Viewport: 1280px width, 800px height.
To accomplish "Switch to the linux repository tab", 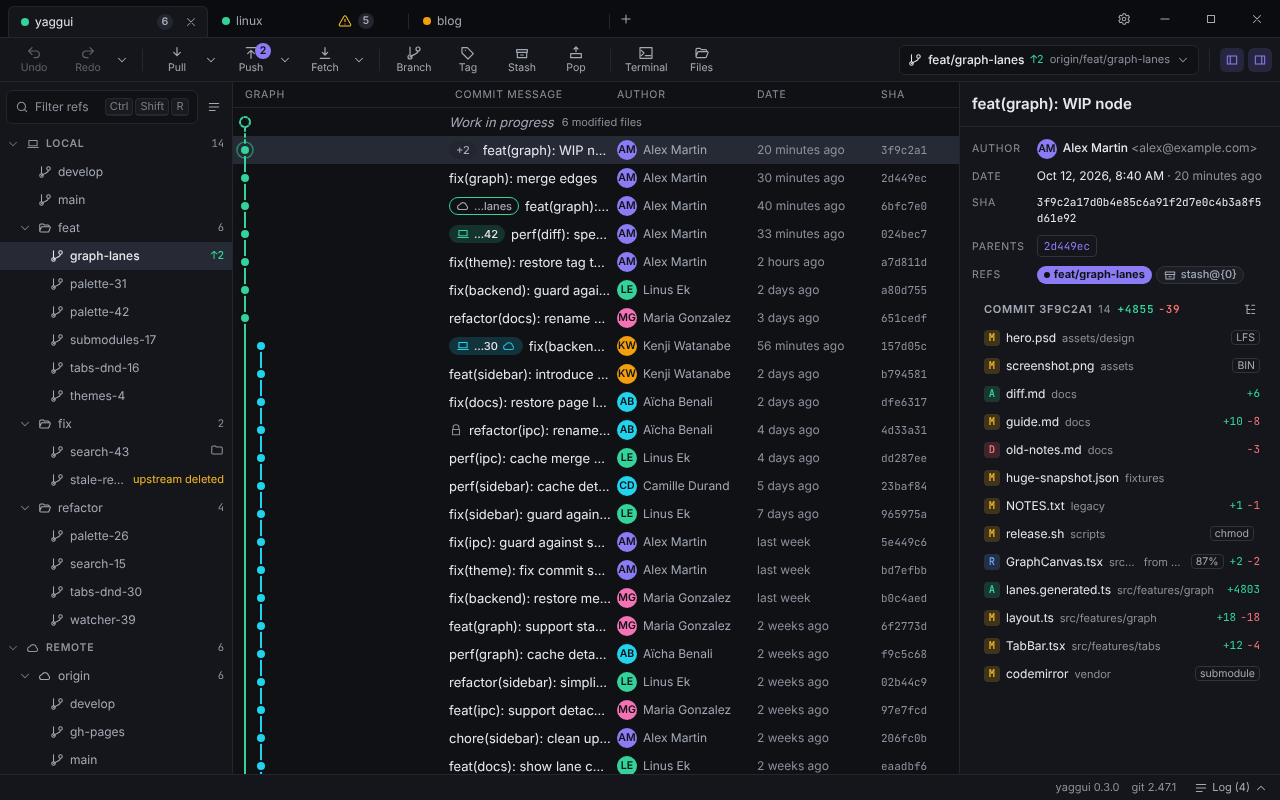I will pos(308,20).
